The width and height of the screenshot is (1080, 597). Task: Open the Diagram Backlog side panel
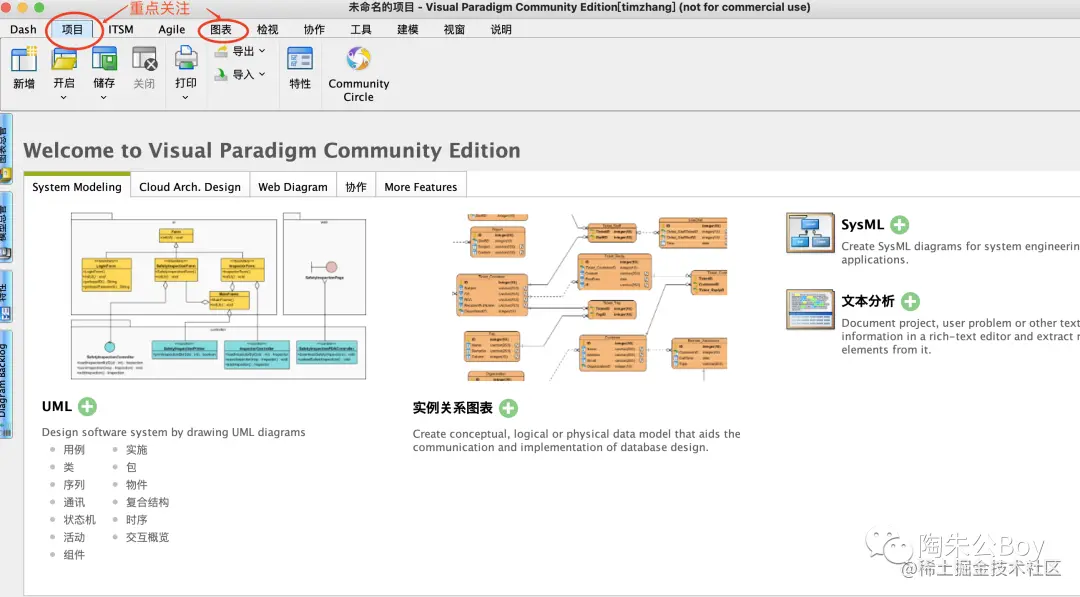pyautogui.click(x=5, y=386)
